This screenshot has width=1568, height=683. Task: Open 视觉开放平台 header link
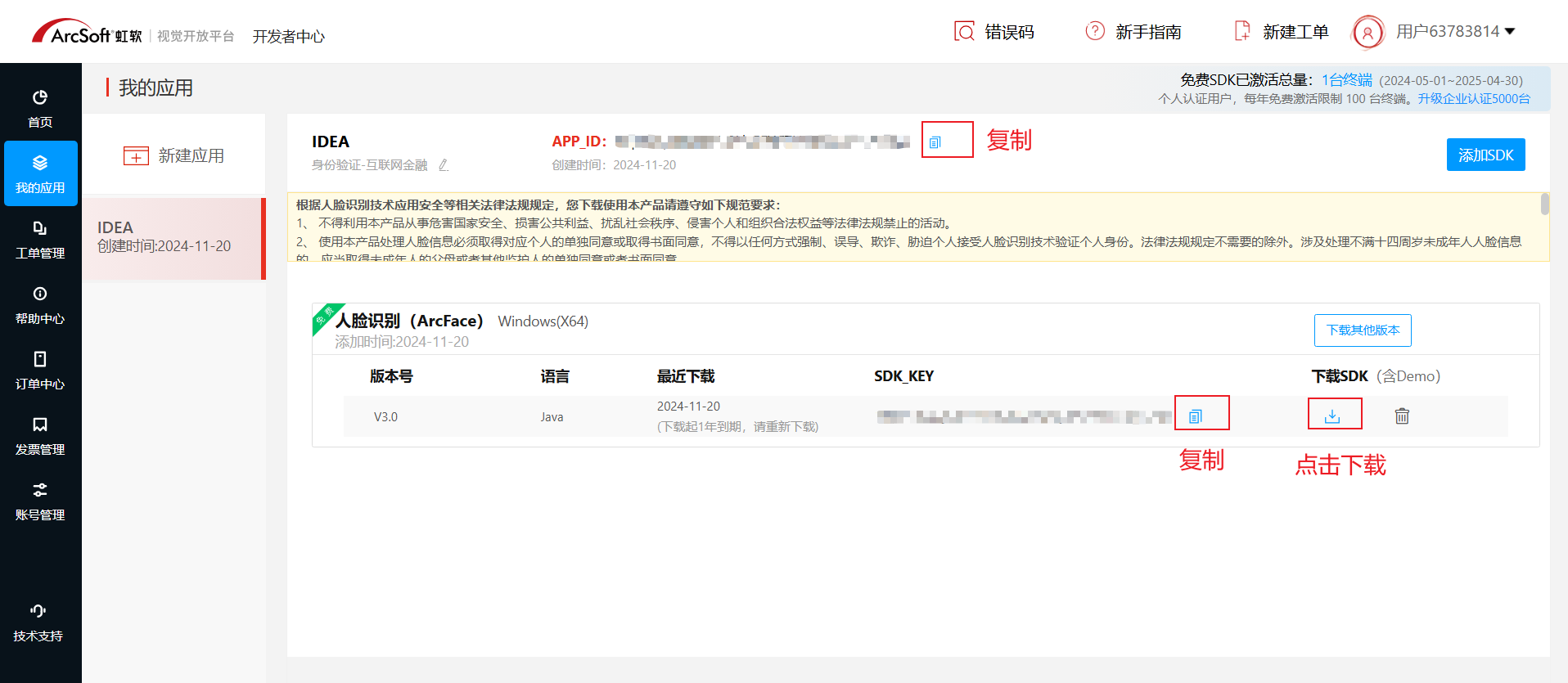pyautogui.click(x=196, y=36)
